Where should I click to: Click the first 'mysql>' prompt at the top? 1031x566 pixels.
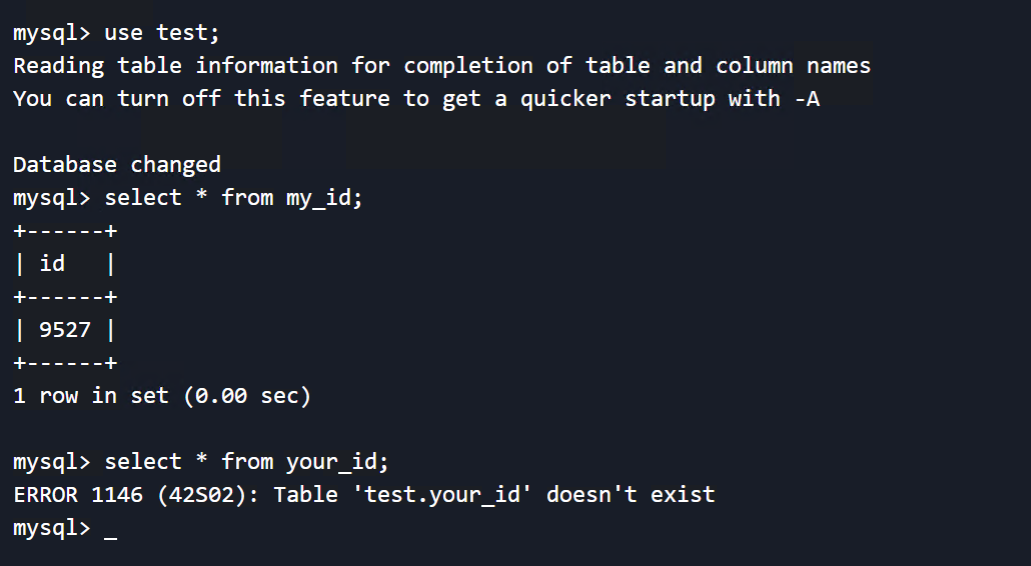point(52,33)
